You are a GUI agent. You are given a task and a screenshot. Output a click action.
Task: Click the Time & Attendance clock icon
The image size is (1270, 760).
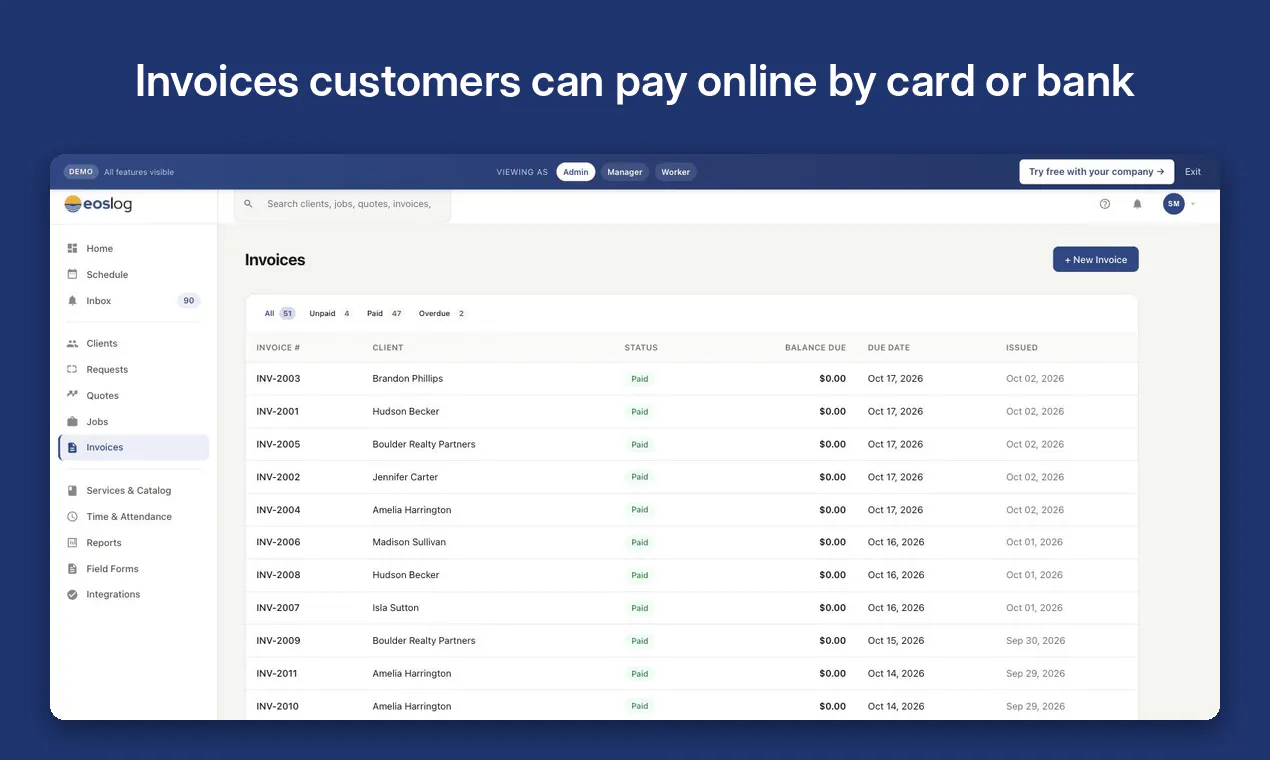click(x=72, y=516)
